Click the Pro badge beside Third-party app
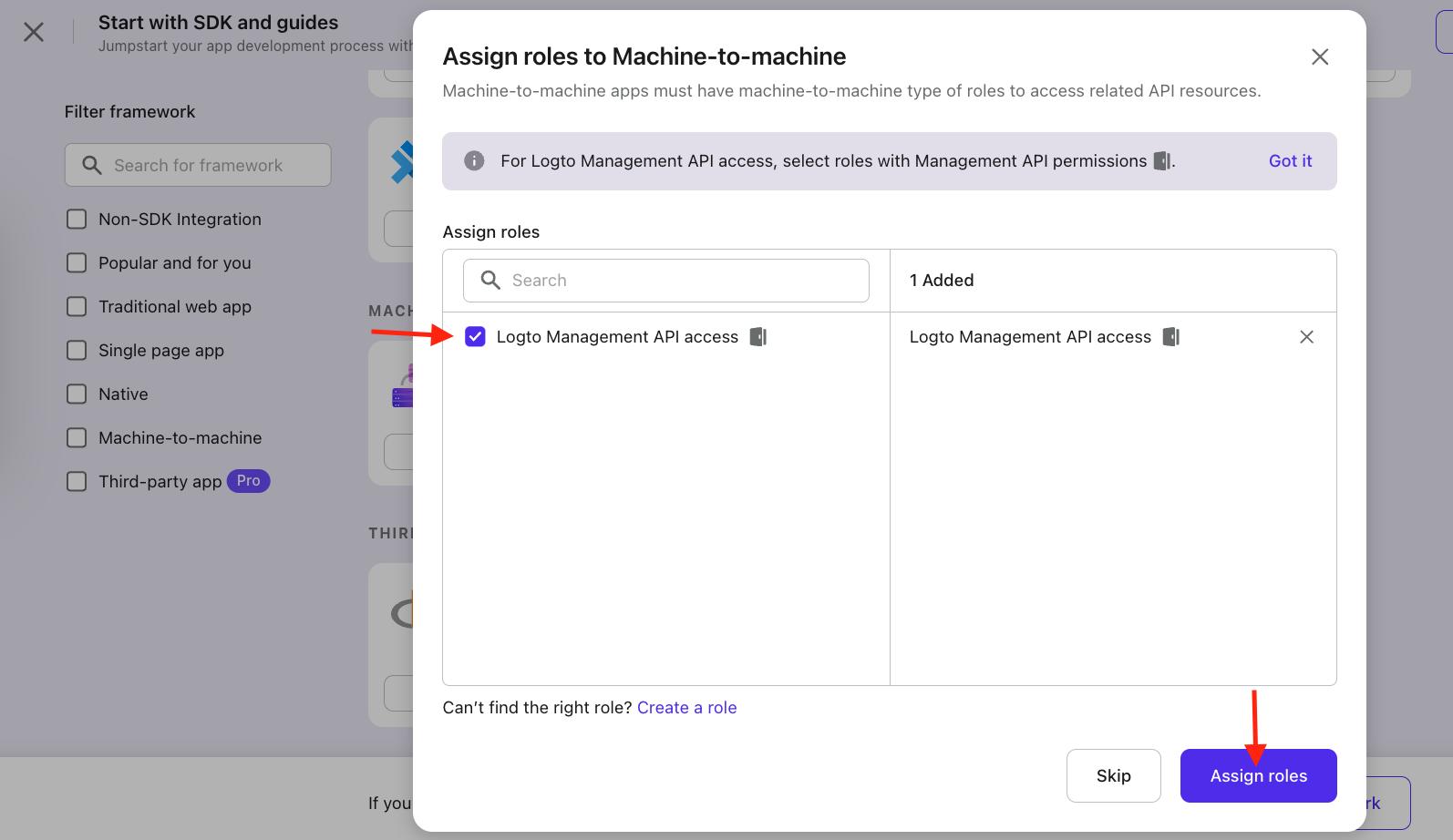The image size is (1453, 840). click(x=248, y=481)
